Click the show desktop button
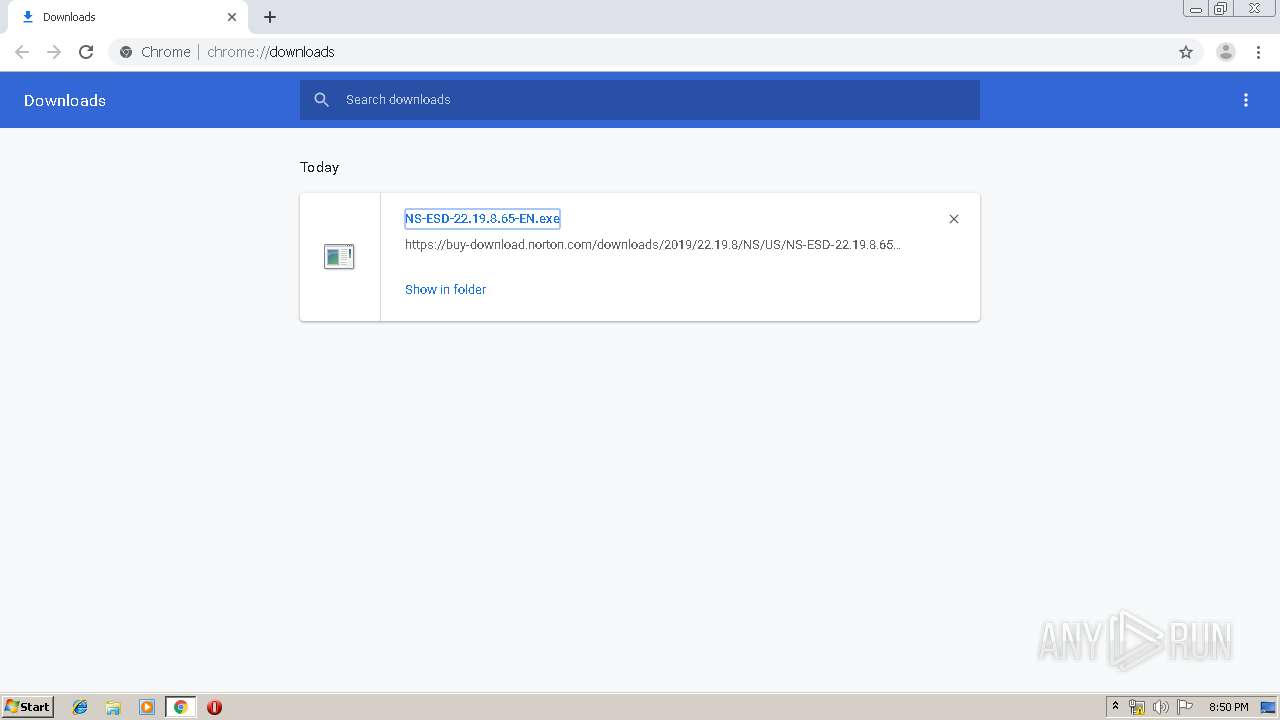 point(1269,707)
